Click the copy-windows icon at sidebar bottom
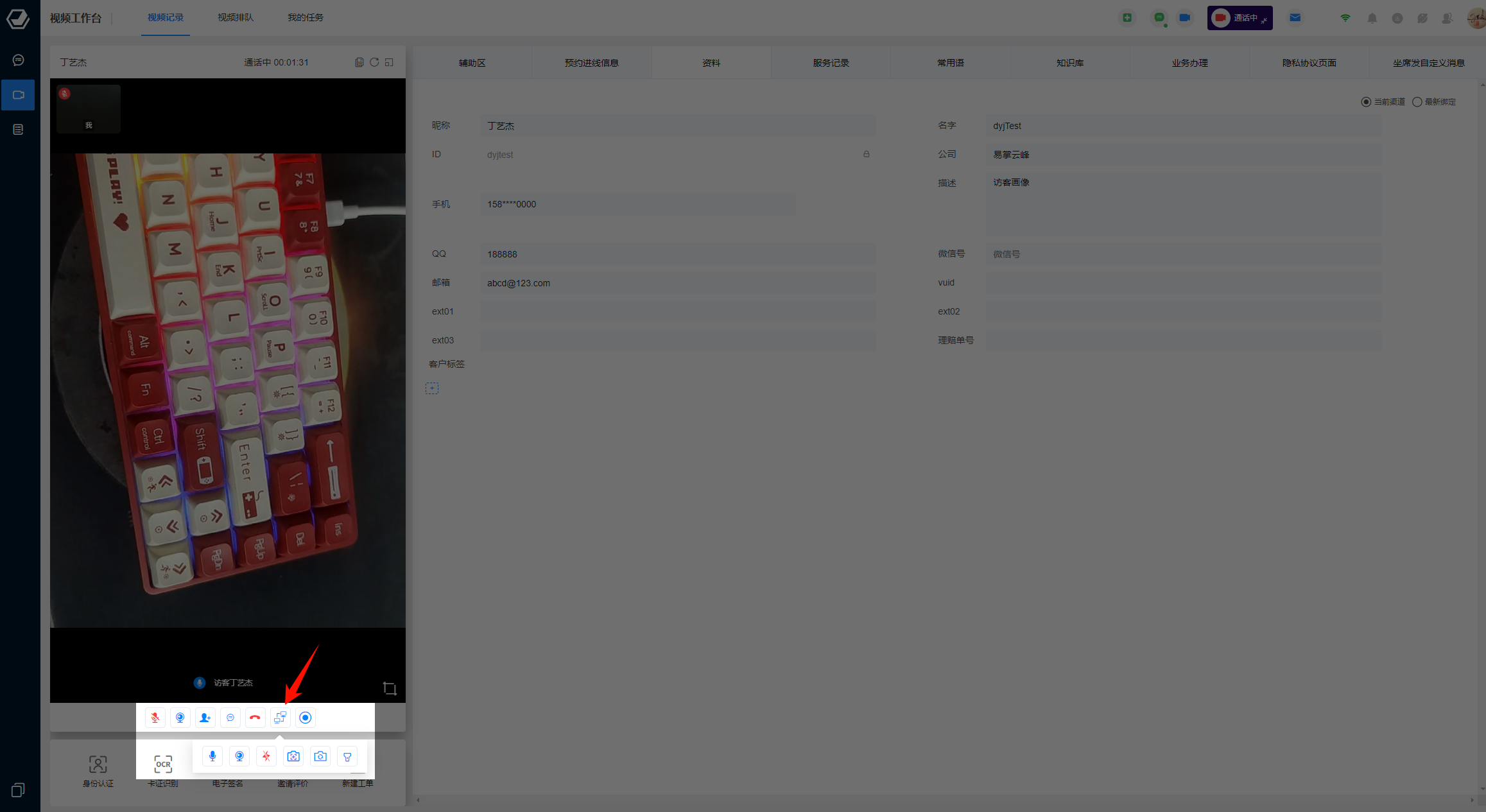Screen dimensions: 1486x812 click(x=18, y=790)
